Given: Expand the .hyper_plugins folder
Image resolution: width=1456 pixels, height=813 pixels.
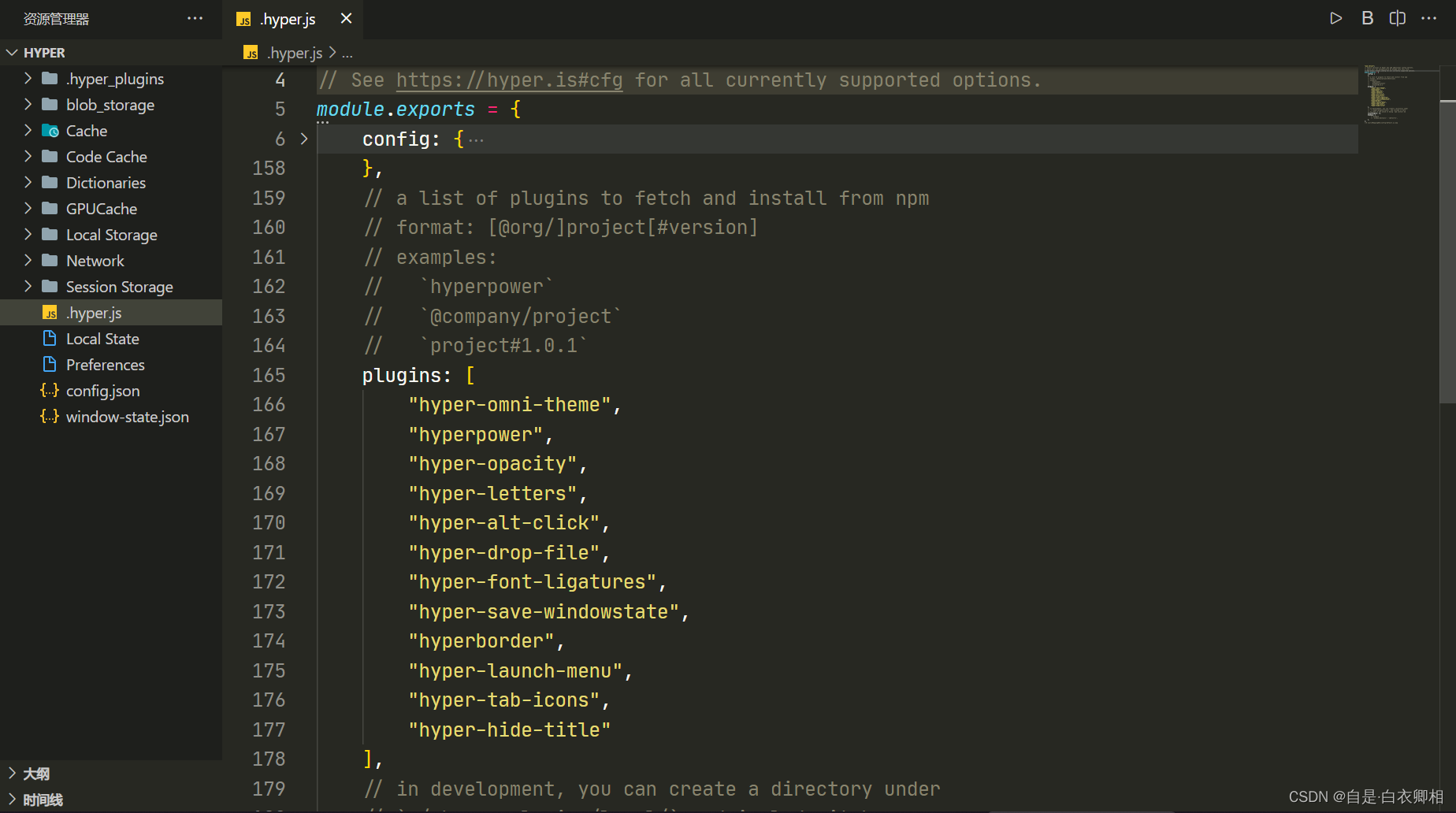Looking at the screenshot, I should tap(28, 78).
